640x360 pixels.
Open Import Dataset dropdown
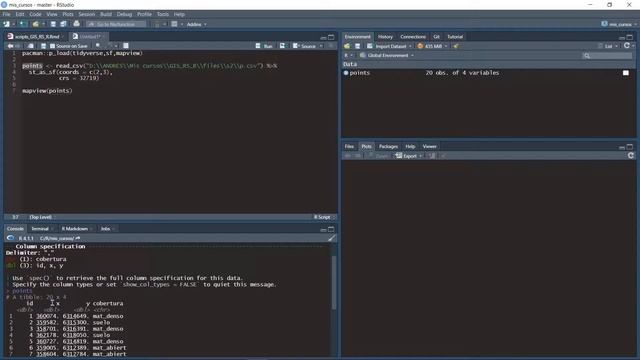(390, 46)
